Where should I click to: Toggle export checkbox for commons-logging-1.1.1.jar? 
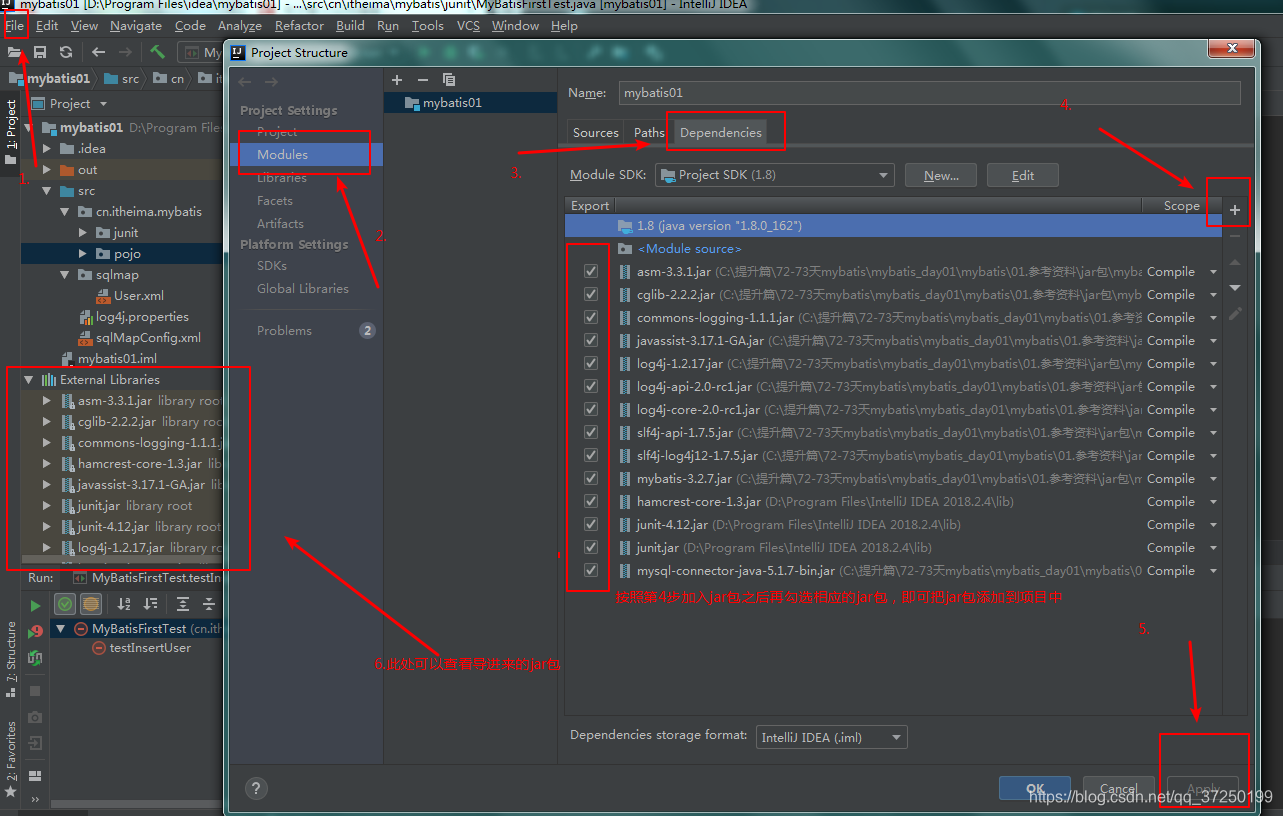591,318
